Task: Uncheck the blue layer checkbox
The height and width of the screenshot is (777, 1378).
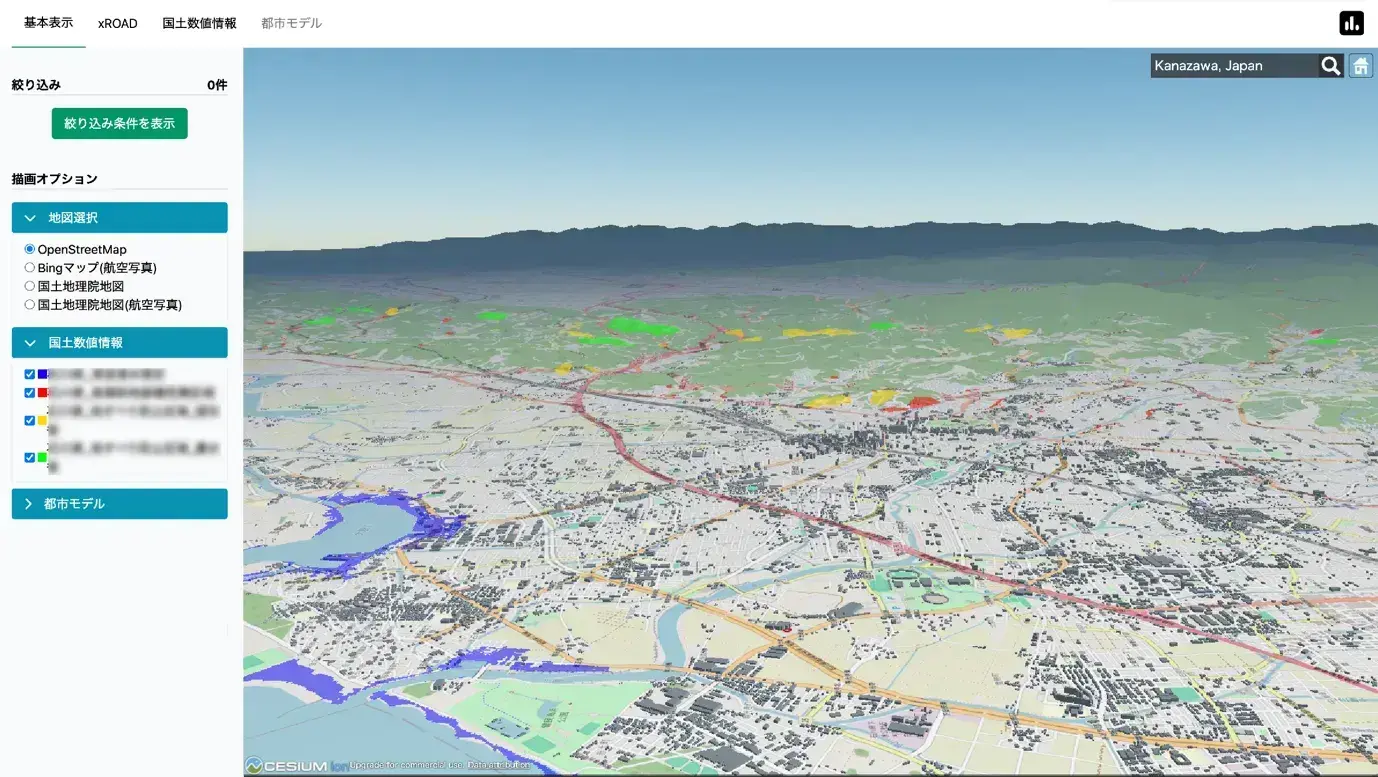Action: point(30,374)
